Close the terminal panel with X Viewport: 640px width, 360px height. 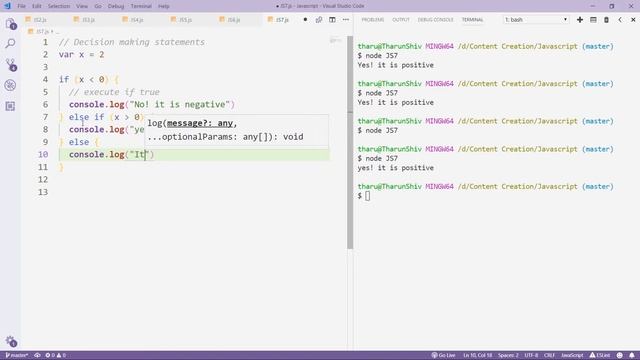(x=633, y=20)
